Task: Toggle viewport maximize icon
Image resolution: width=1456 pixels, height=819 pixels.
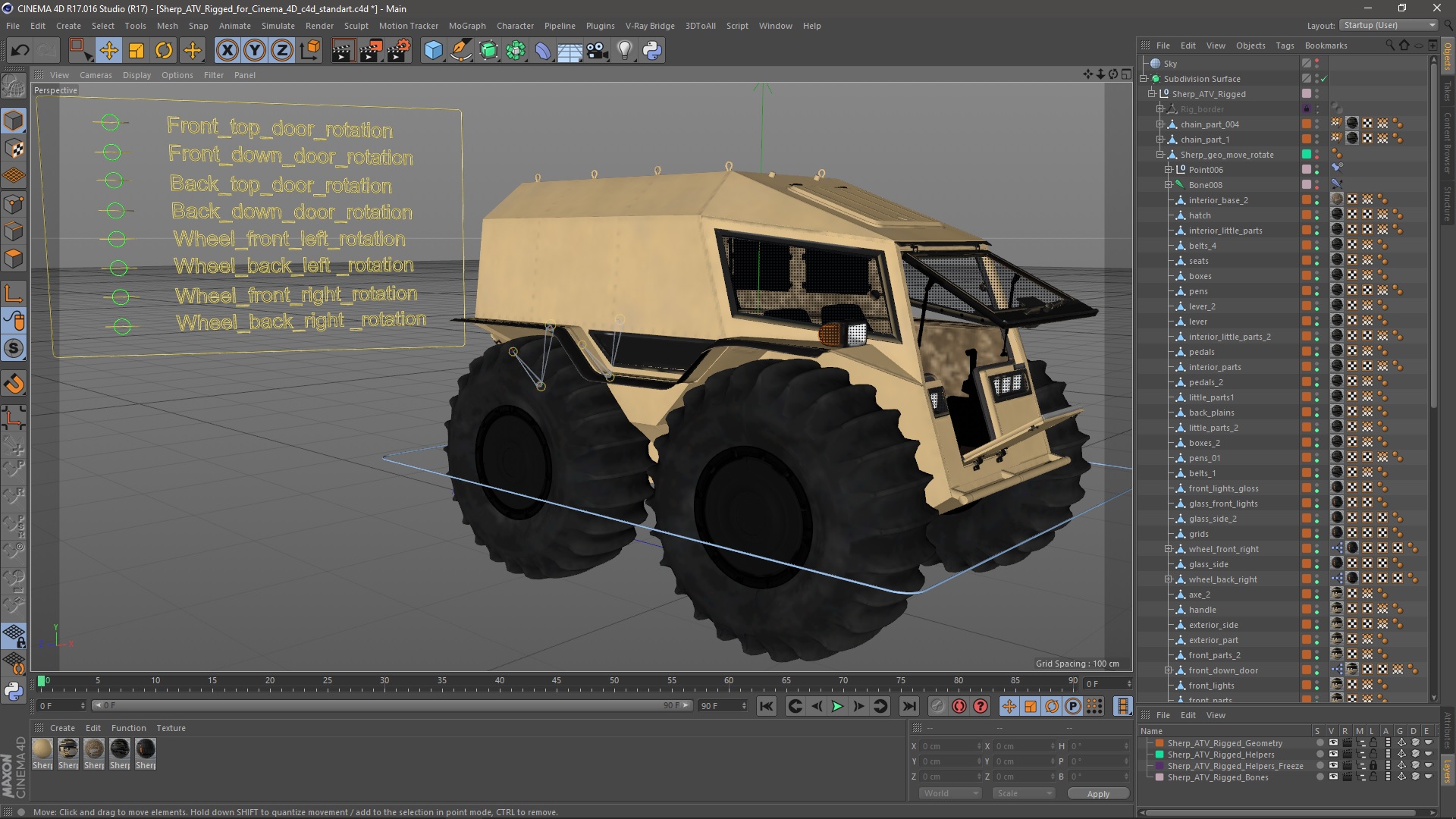Action: [x=1126, y=74]
